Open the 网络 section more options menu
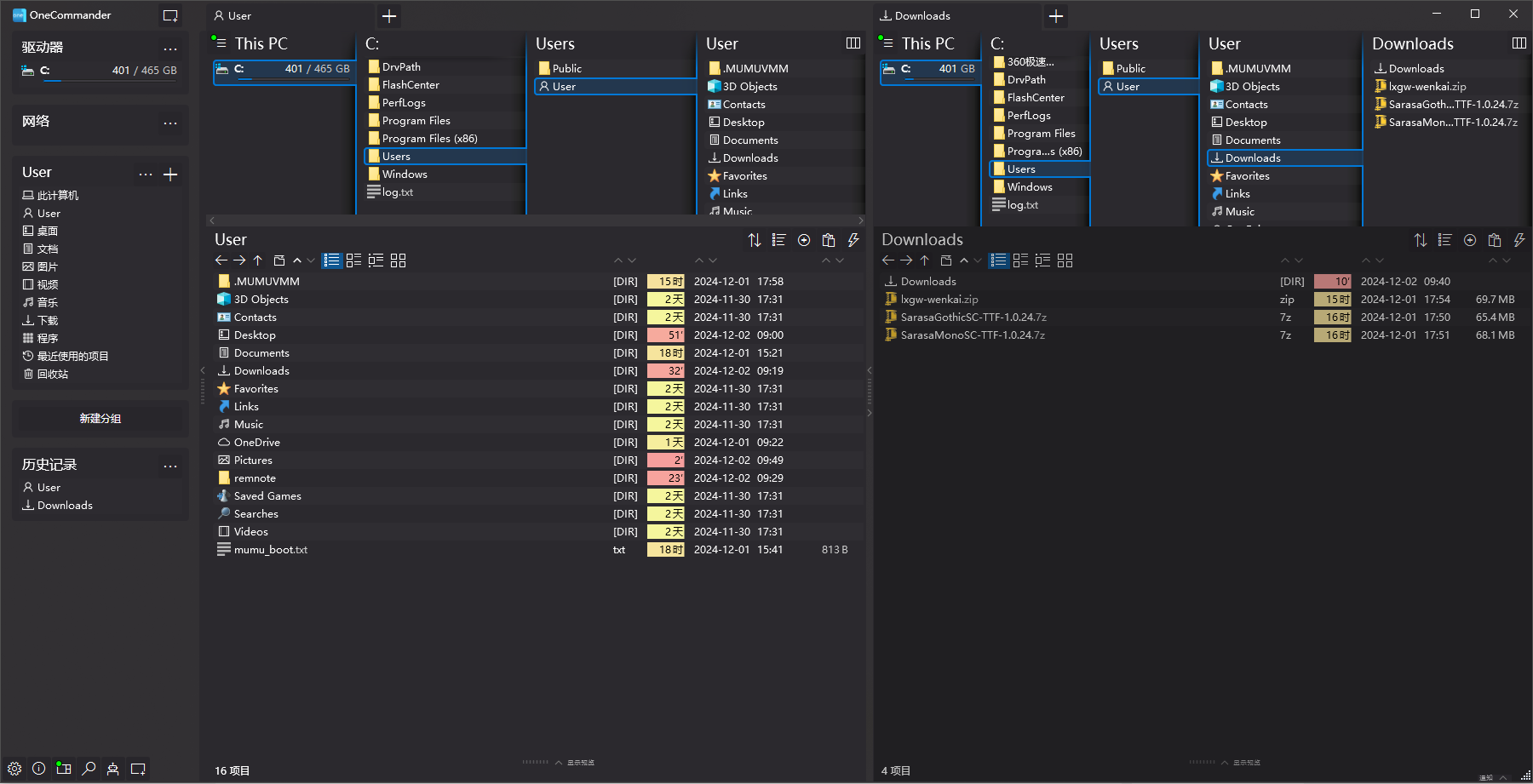Image resolution: width=1533 pixels, height=784 pixels. (170, 123)
